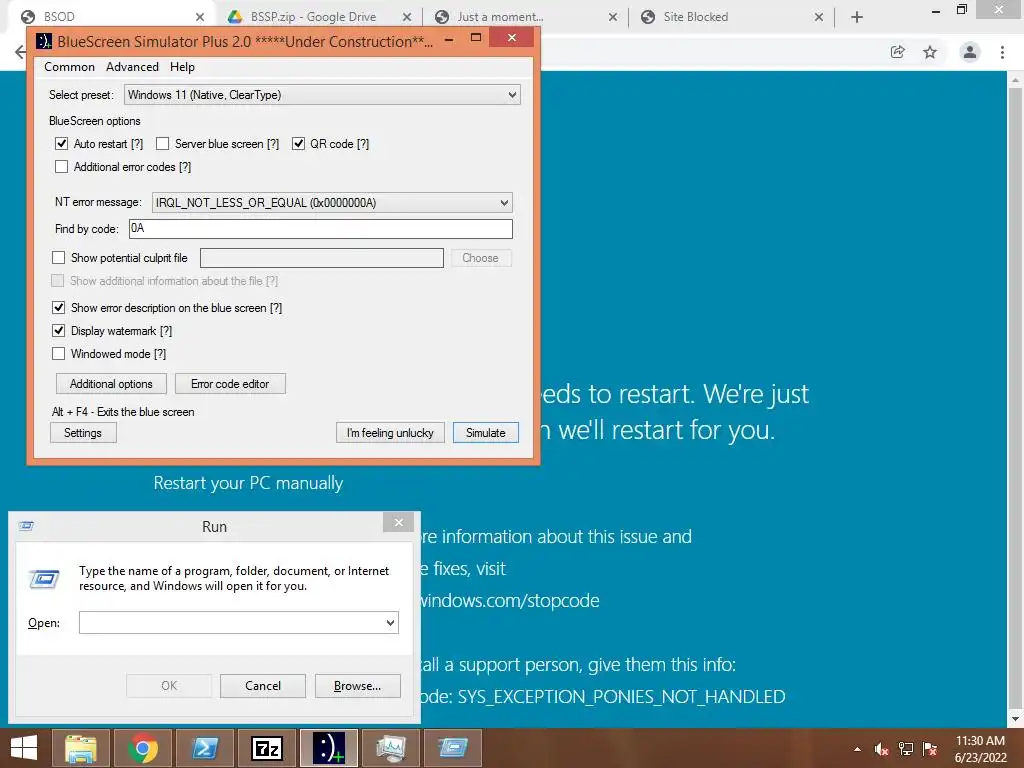This screenshot has width=1024, height=768.
Task: Uncheck the Auto restart checkbox
Action: tap(61, 144)
